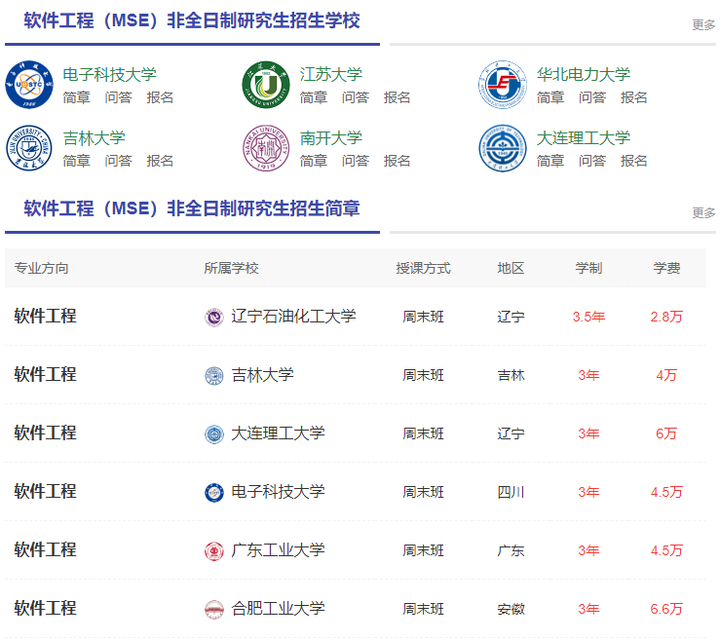Open 问答 under 华北电力大学
The height and width of the screenshot is (640, 720).
[592, 97]
